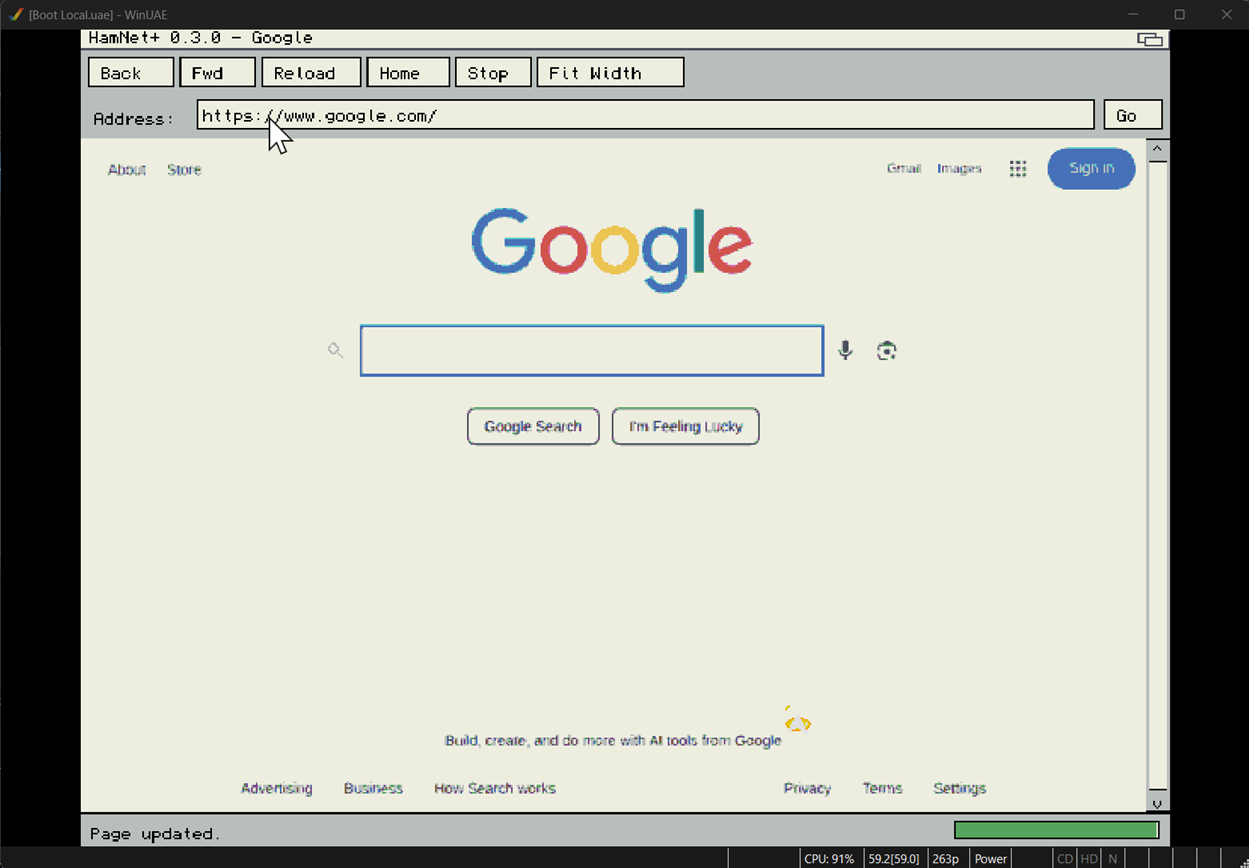Click the WinUAE Power status indicator
The height and width of the screenshot is (868, 1249).
(x=991, y=858)
